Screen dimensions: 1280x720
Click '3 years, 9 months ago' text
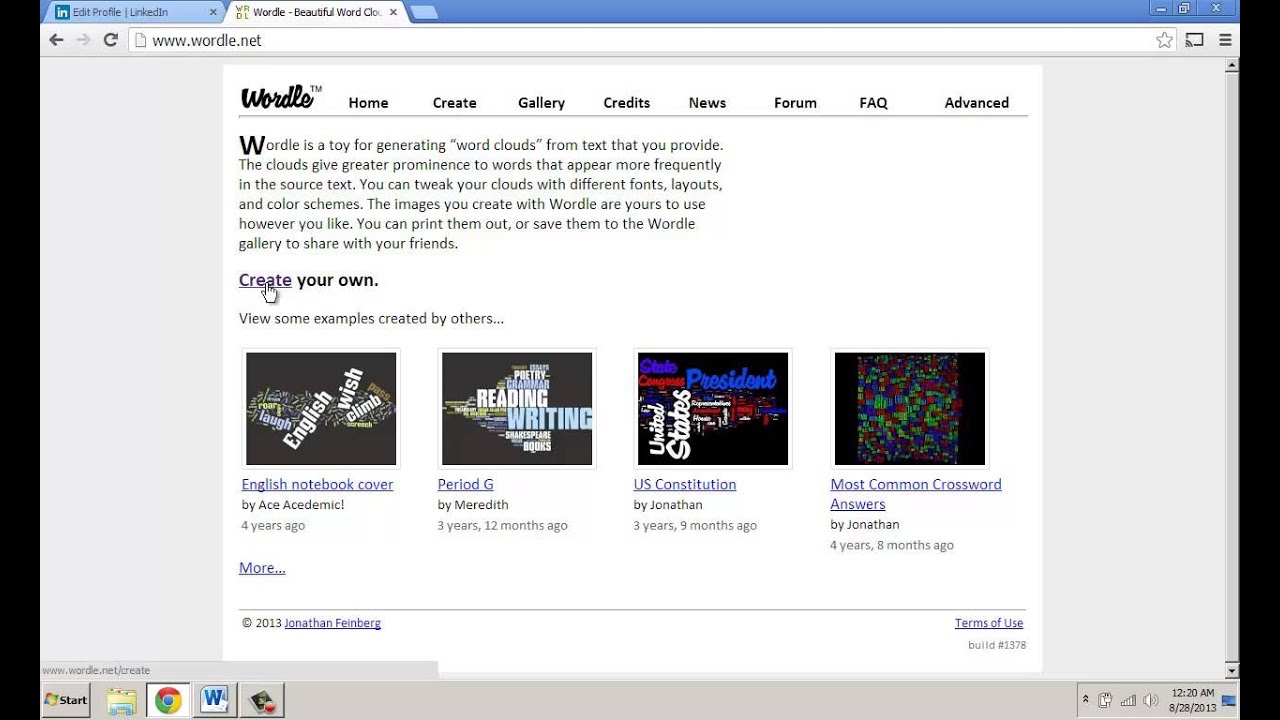tap(695, 525)
